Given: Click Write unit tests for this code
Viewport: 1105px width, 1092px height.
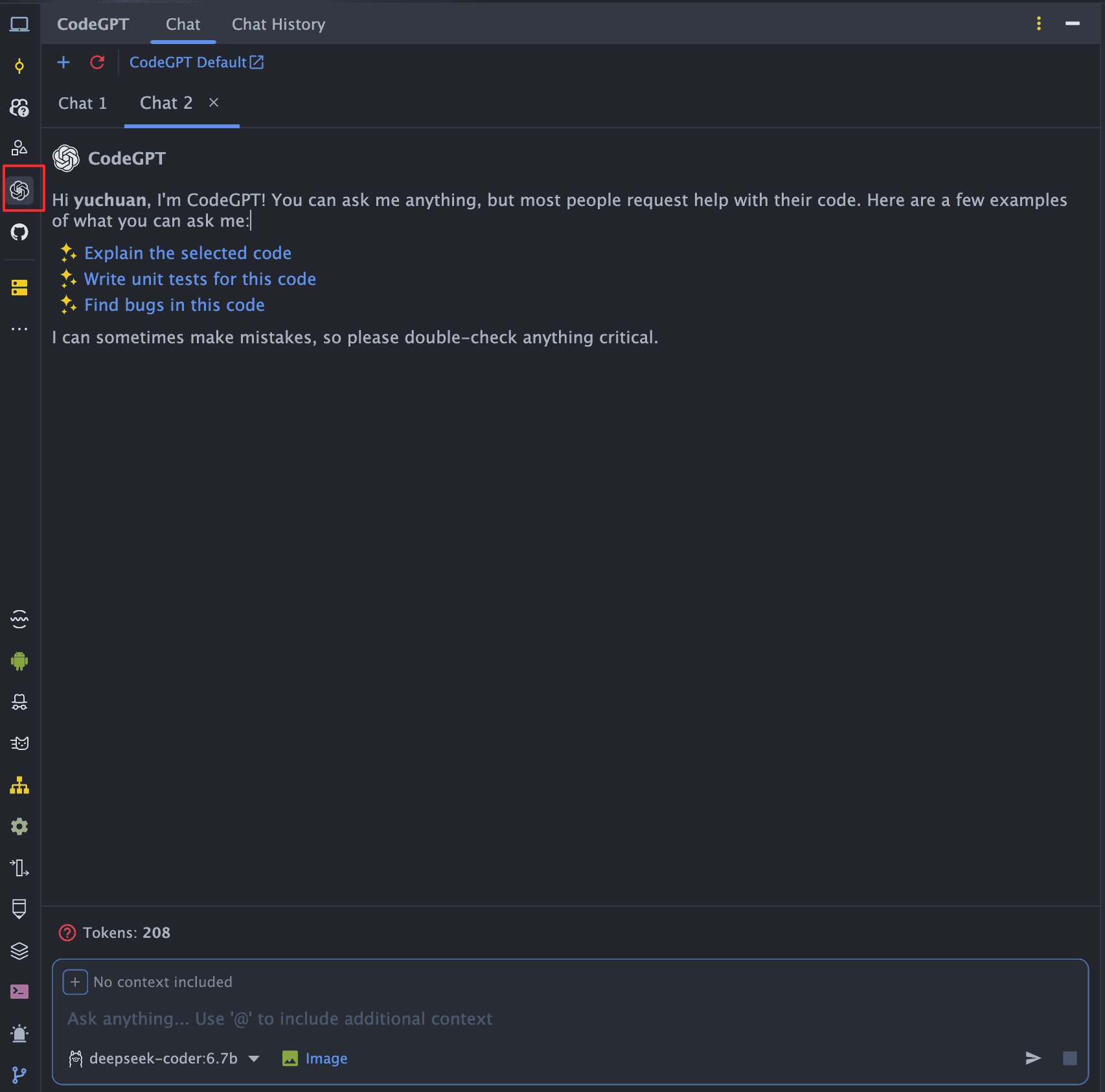Looking at the screenshot, I should [x=200, y=279].
